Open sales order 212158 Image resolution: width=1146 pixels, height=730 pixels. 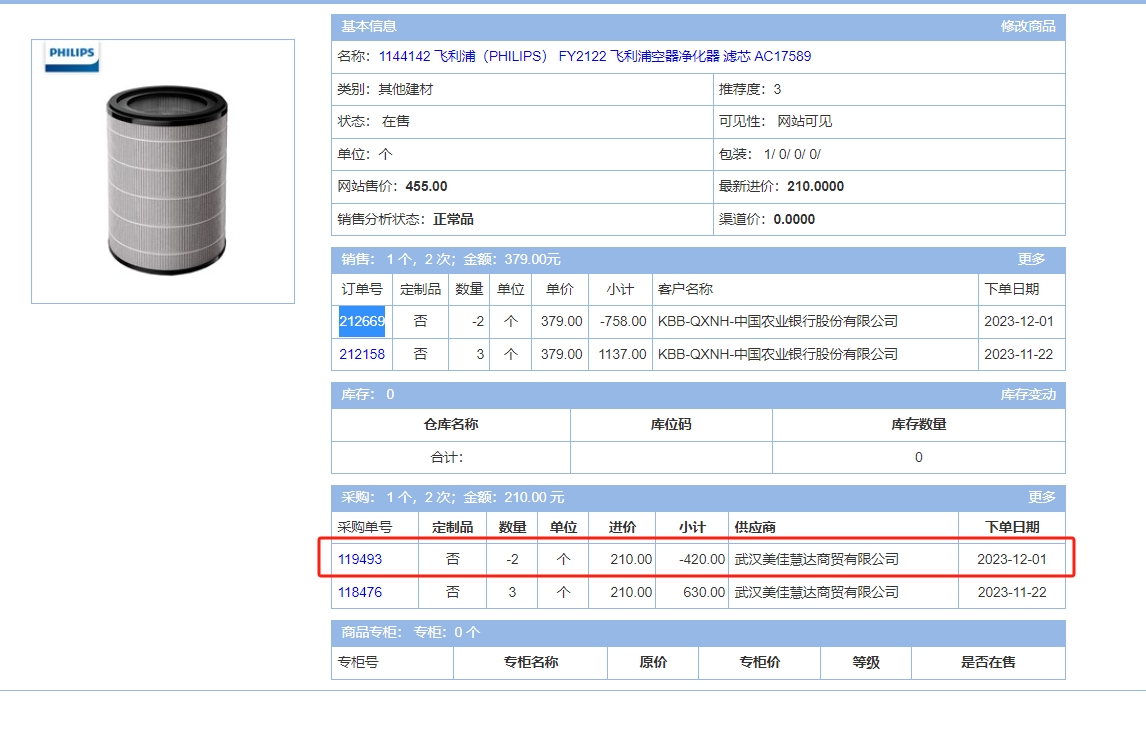362,354
